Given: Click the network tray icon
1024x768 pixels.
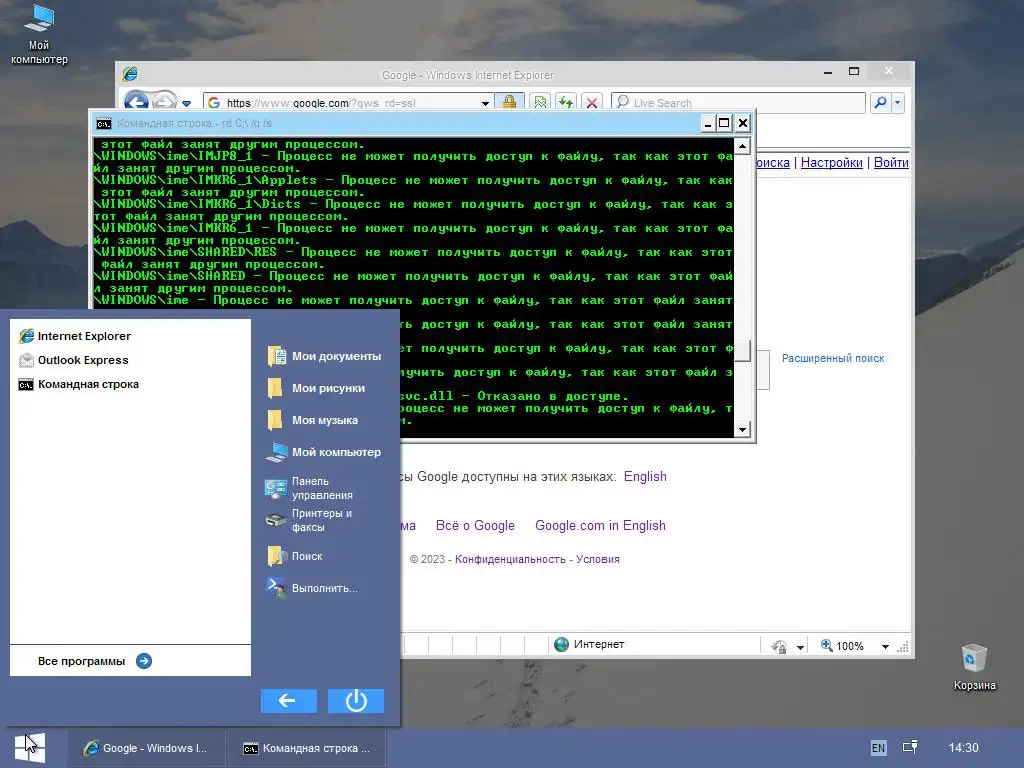Looking at the screenshot, I should coord(910,747).
